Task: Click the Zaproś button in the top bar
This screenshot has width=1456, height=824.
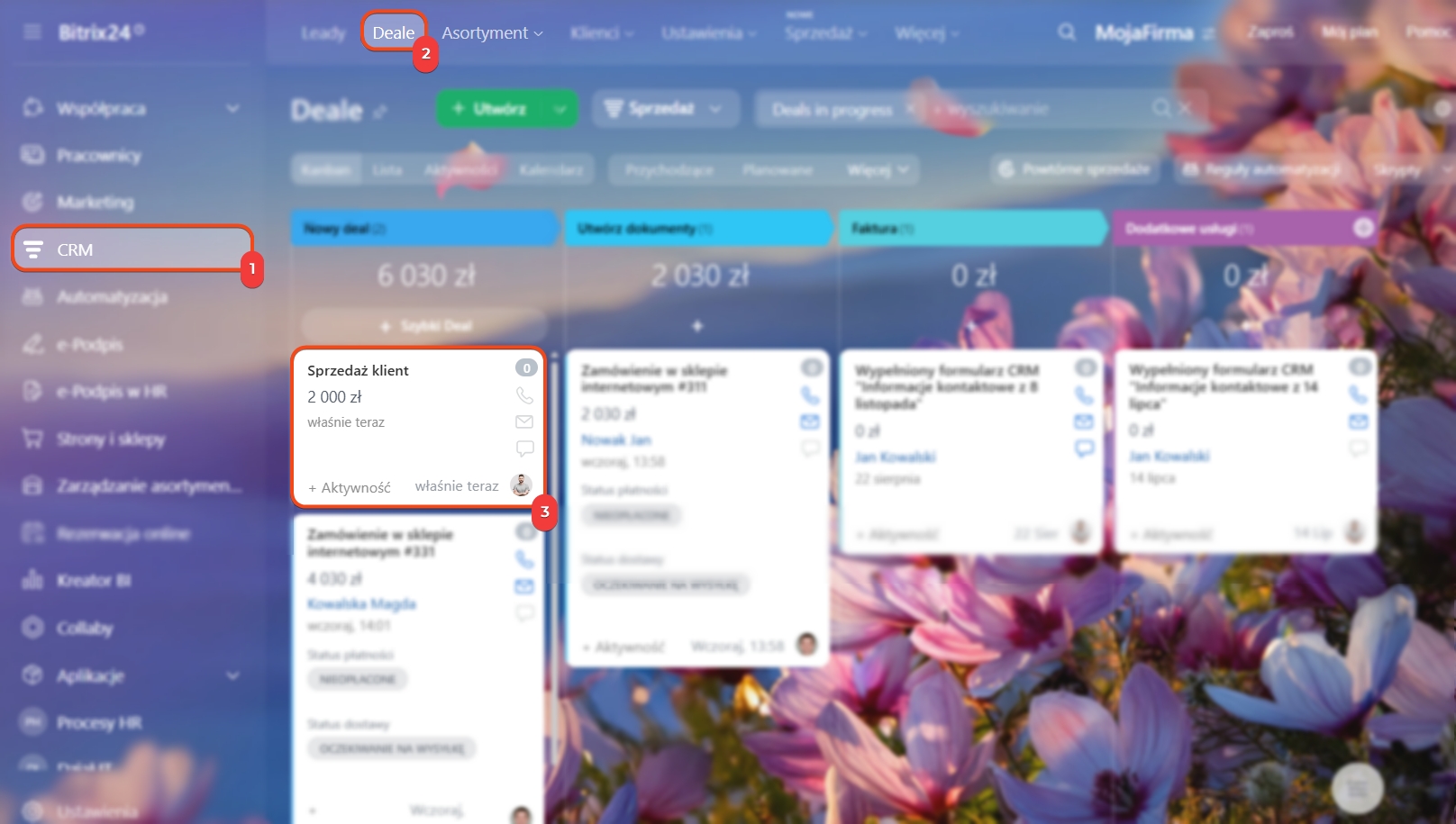Action: [1270, 32]
